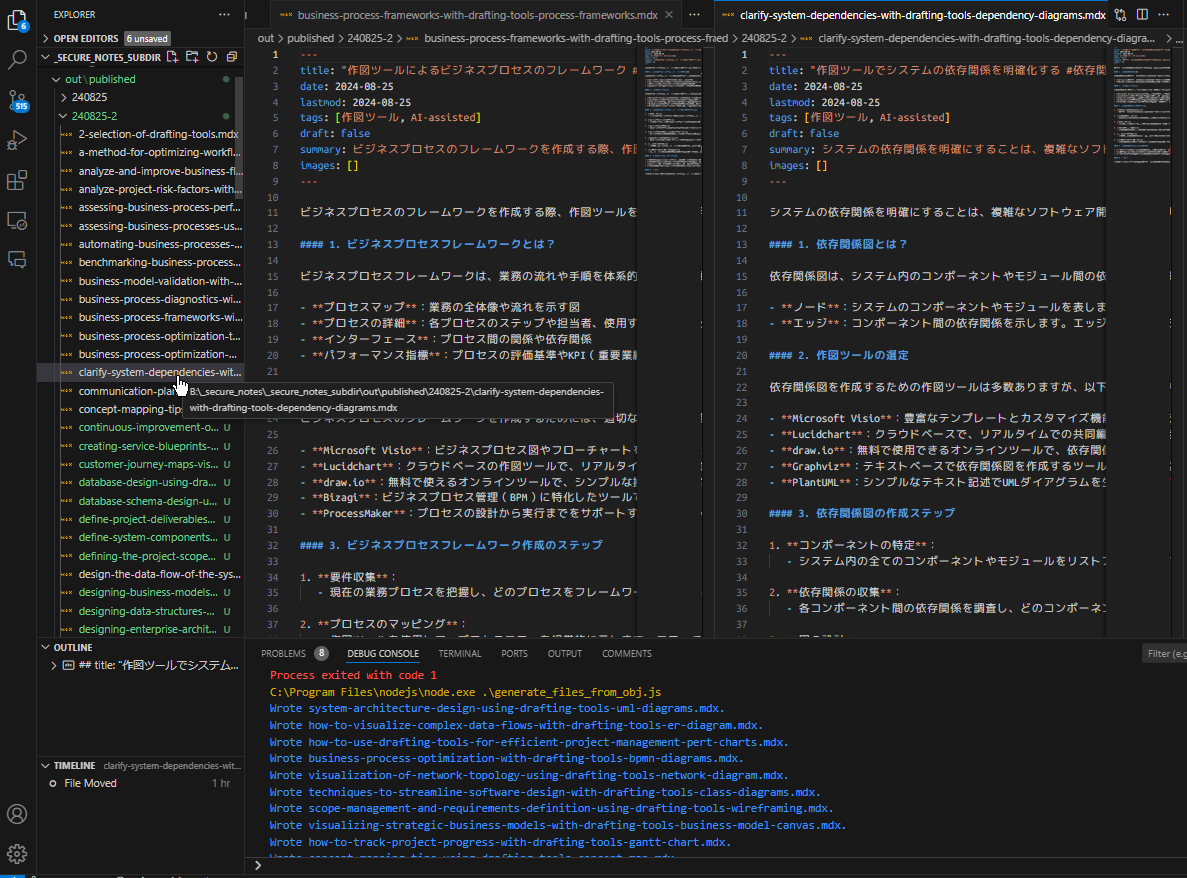Open the Search view in activity bar
This screenshot has height=878, width=1187.
click(17, 59)
